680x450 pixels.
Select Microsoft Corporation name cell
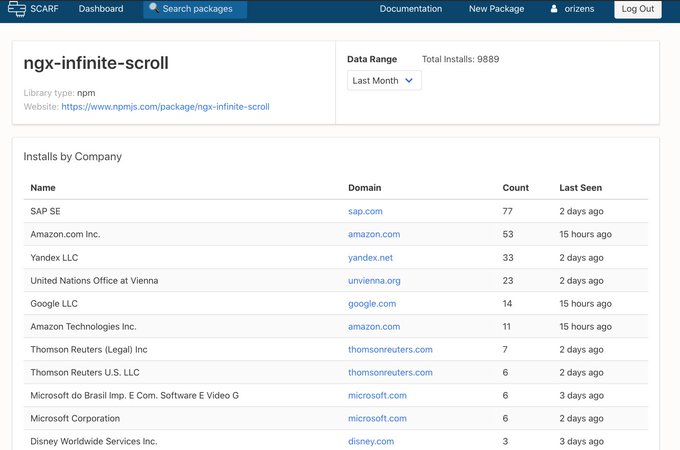[75, 418]
